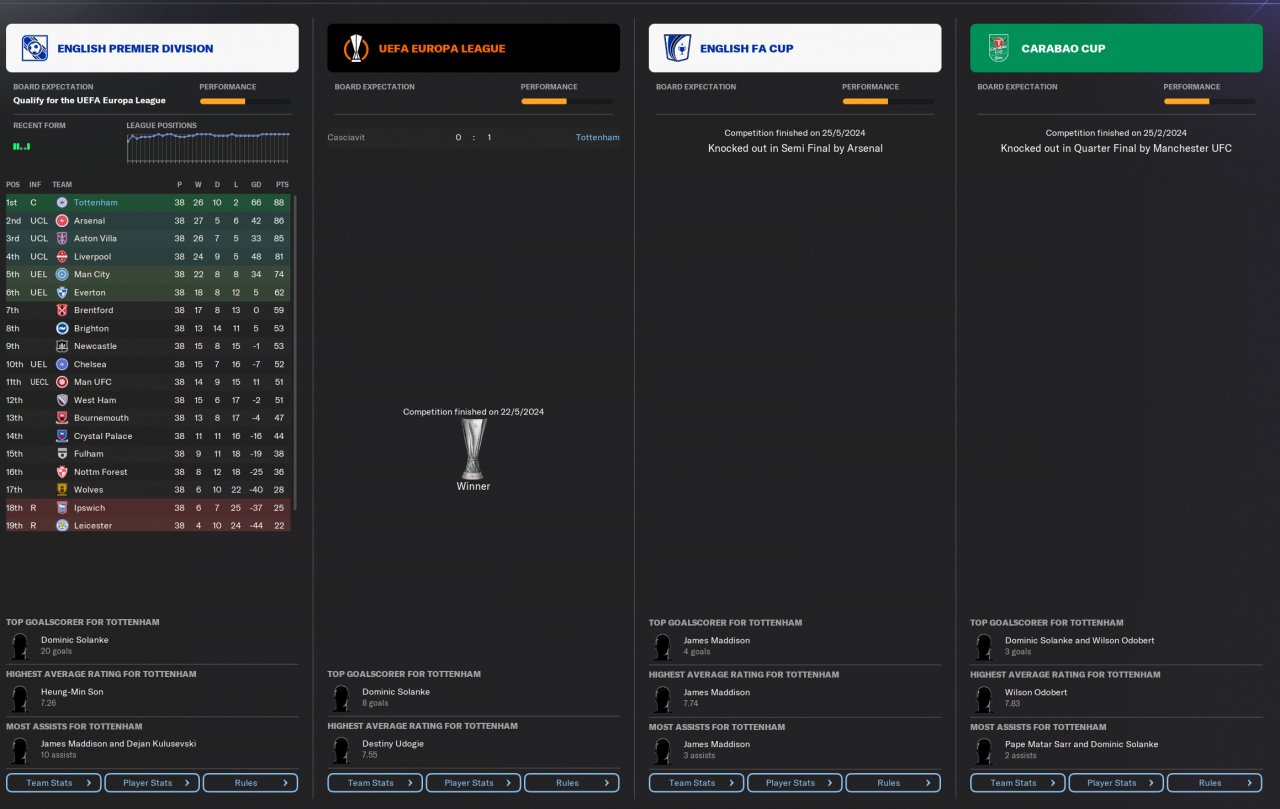
Task: Open Rules for English Premier Division
Action: pos(251,783)
